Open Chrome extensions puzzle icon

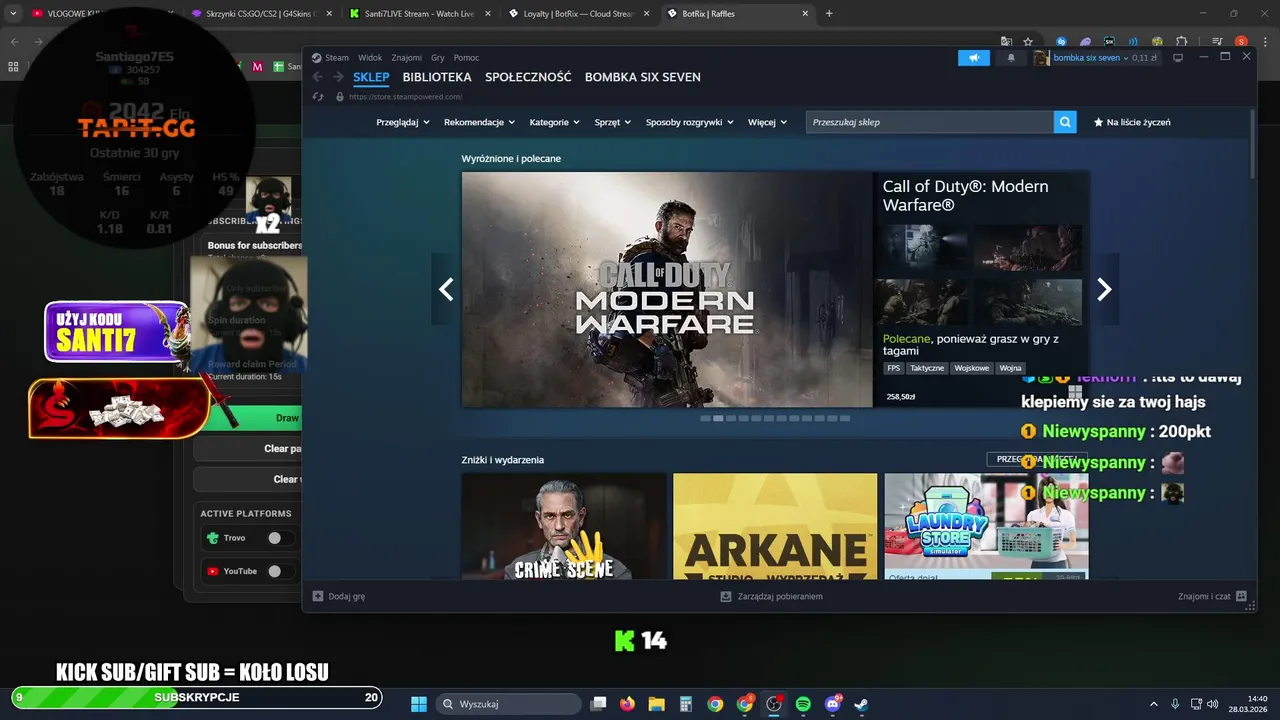coord(1181,41)
